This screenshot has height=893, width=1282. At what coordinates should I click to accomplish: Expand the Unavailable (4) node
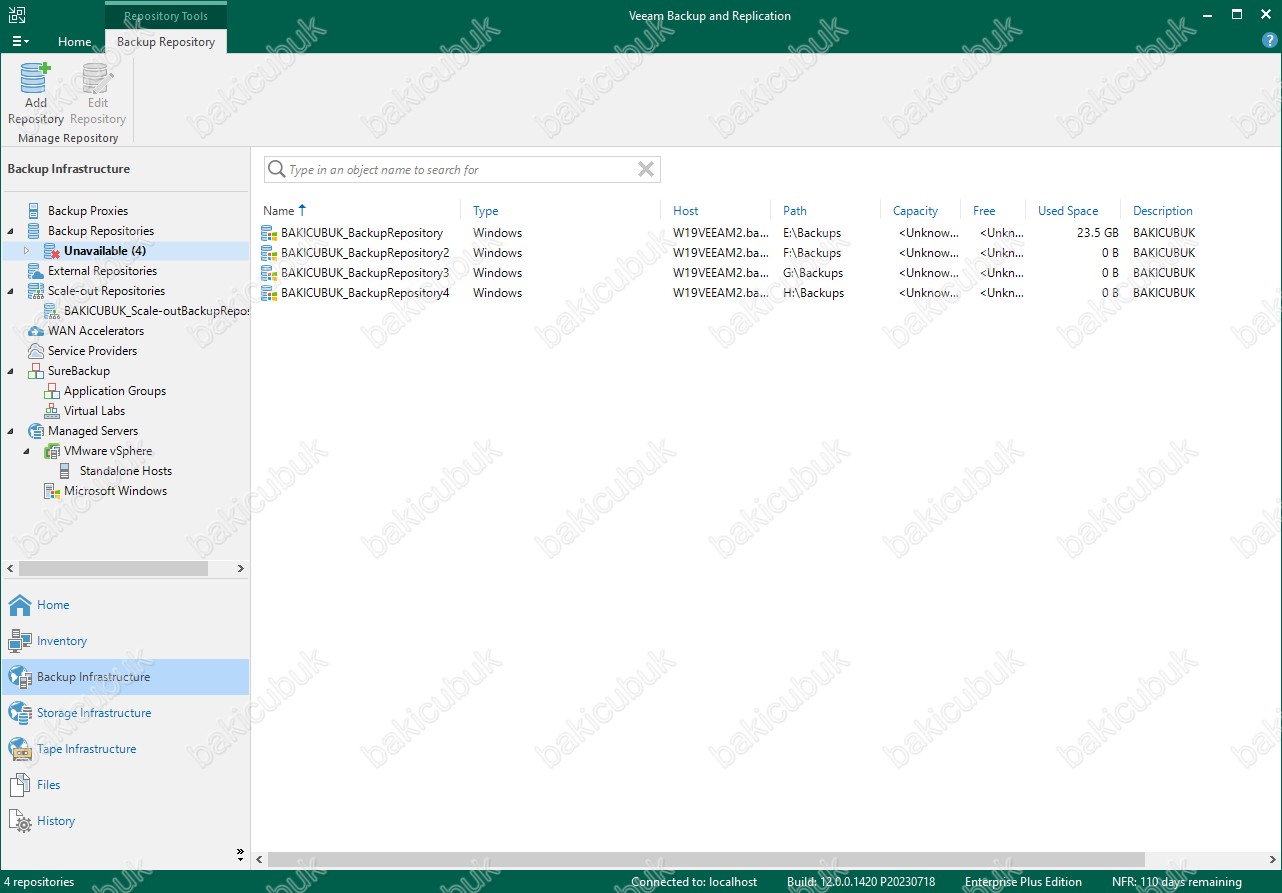coord(27,251)
